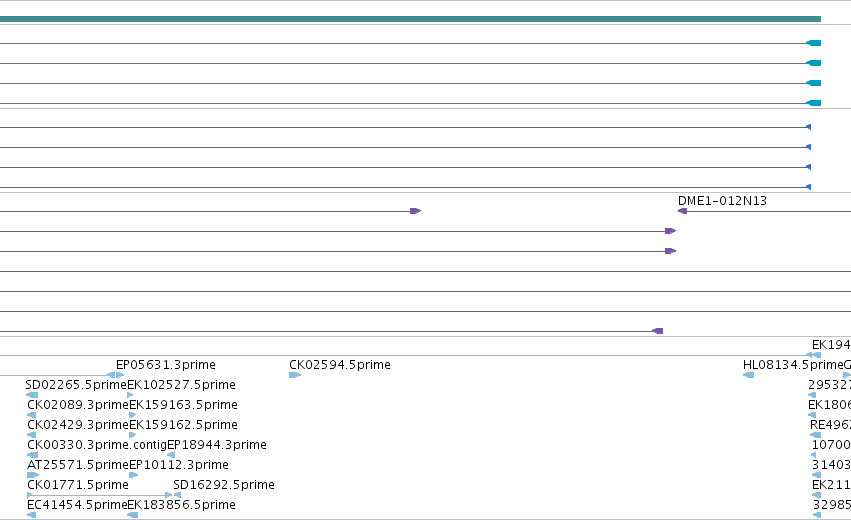This screenshot has height=520, width=851.
Task: Click the EK159163.5prime EST label
Action: click(x=183, y=405)
